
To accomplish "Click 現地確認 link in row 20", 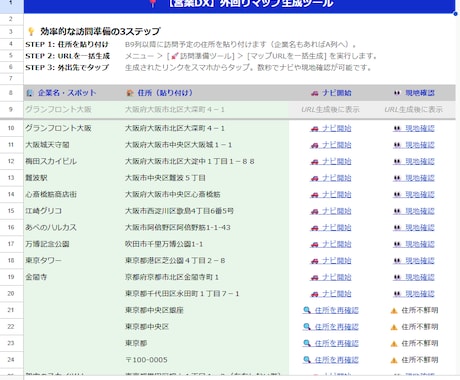I will point(414,294).
